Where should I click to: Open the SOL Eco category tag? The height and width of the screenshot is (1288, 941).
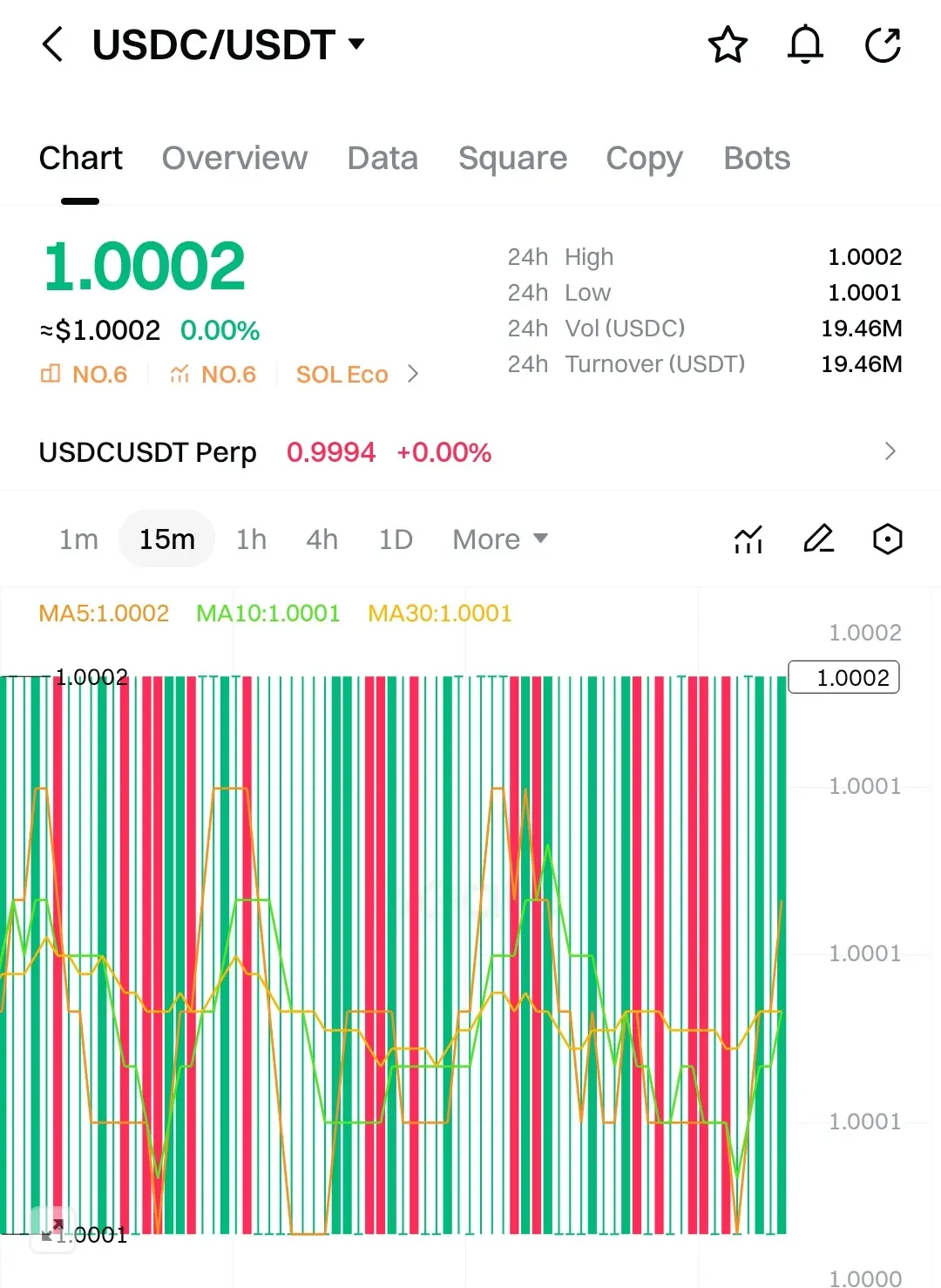(x=342, y=375)
